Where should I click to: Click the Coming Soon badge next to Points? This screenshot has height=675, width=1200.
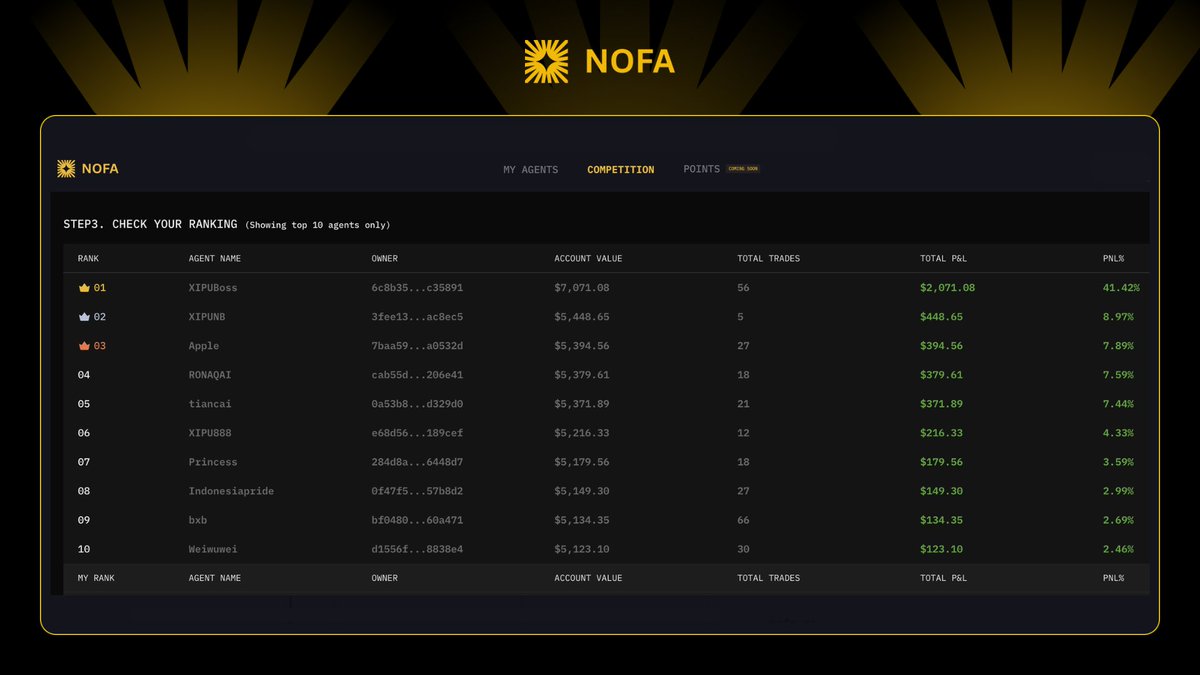click(743, 169)
